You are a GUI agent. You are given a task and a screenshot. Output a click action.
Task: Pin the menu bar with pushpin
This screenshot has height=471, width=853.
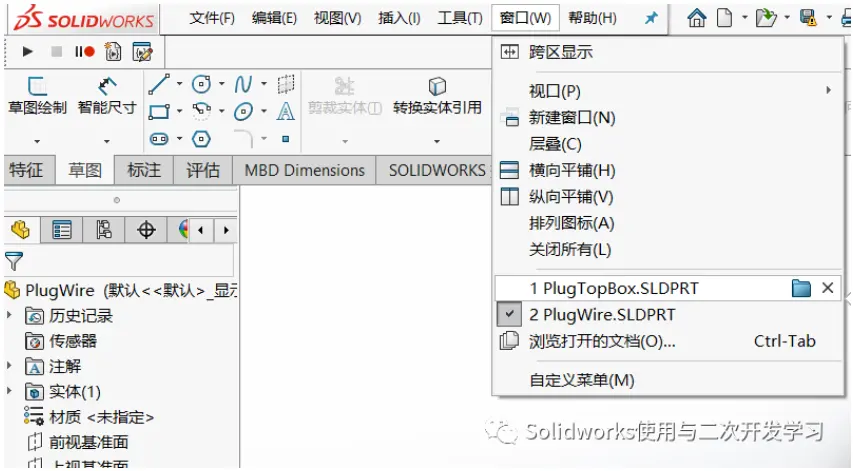tap(651, 18)
